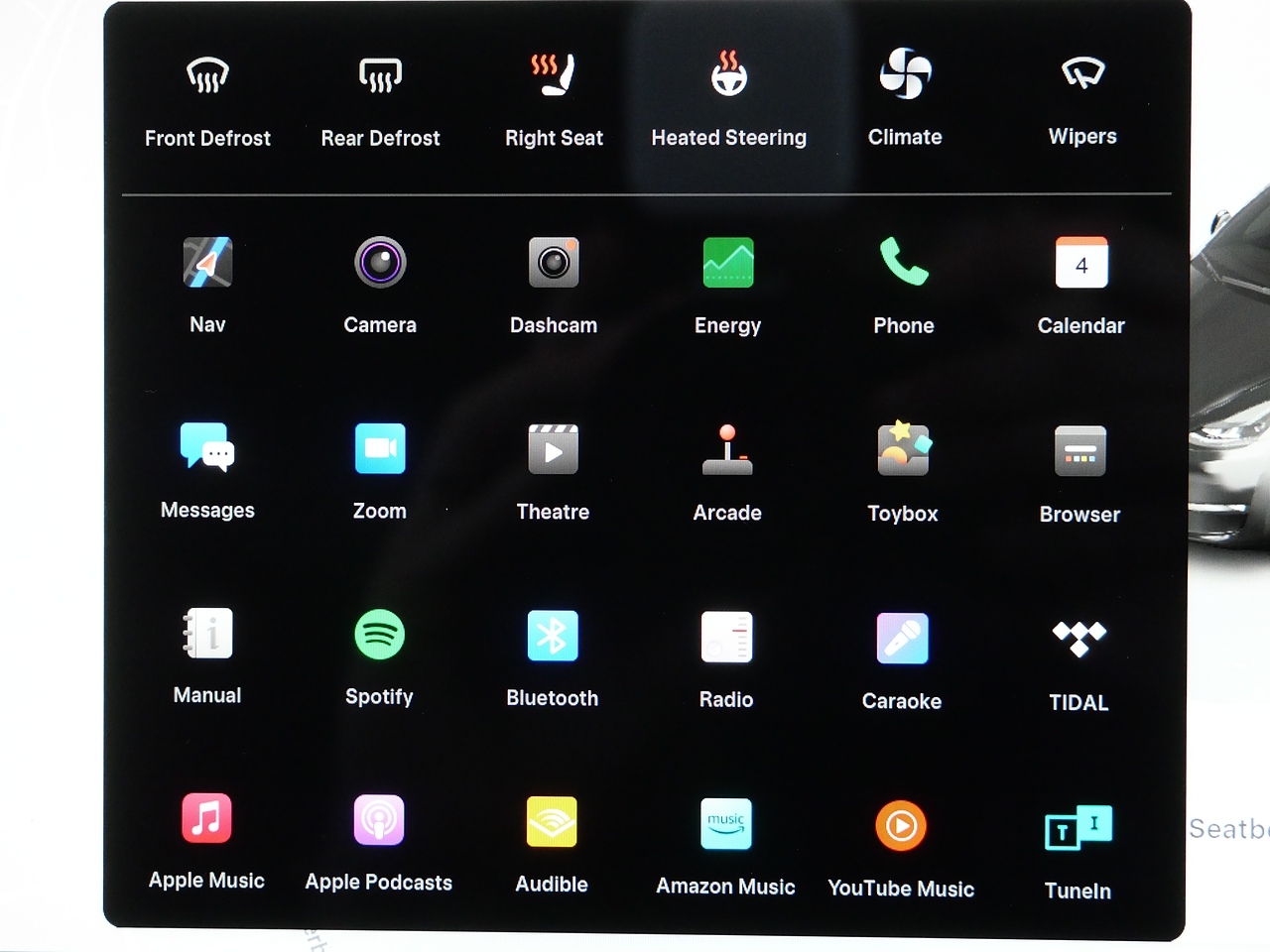Start Spotify from the app grid
1270x952 pixels.
379,635
